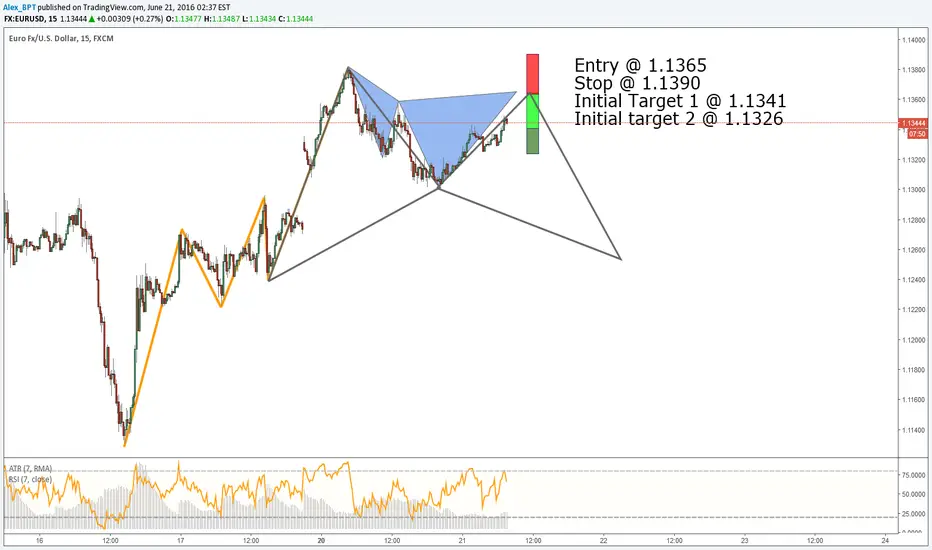The image size is (932, 550).
Task: Click the 50.0000 RSI scale label
Action: (914, 494)
